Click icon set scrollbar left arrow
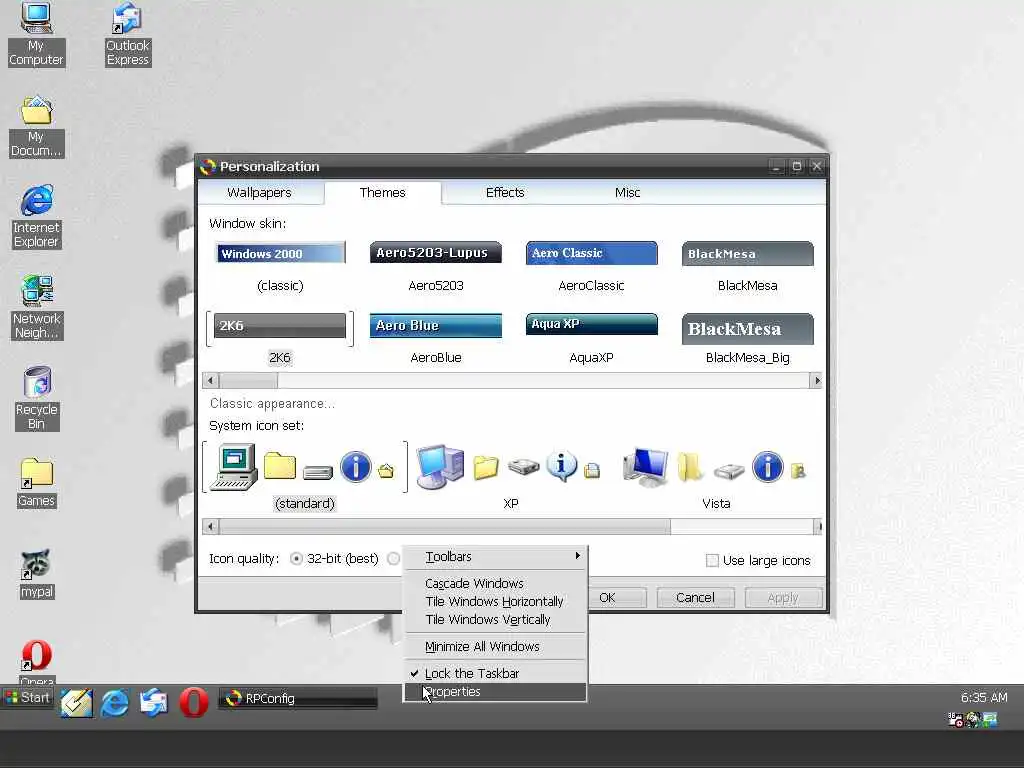 [x=210, y=526]
